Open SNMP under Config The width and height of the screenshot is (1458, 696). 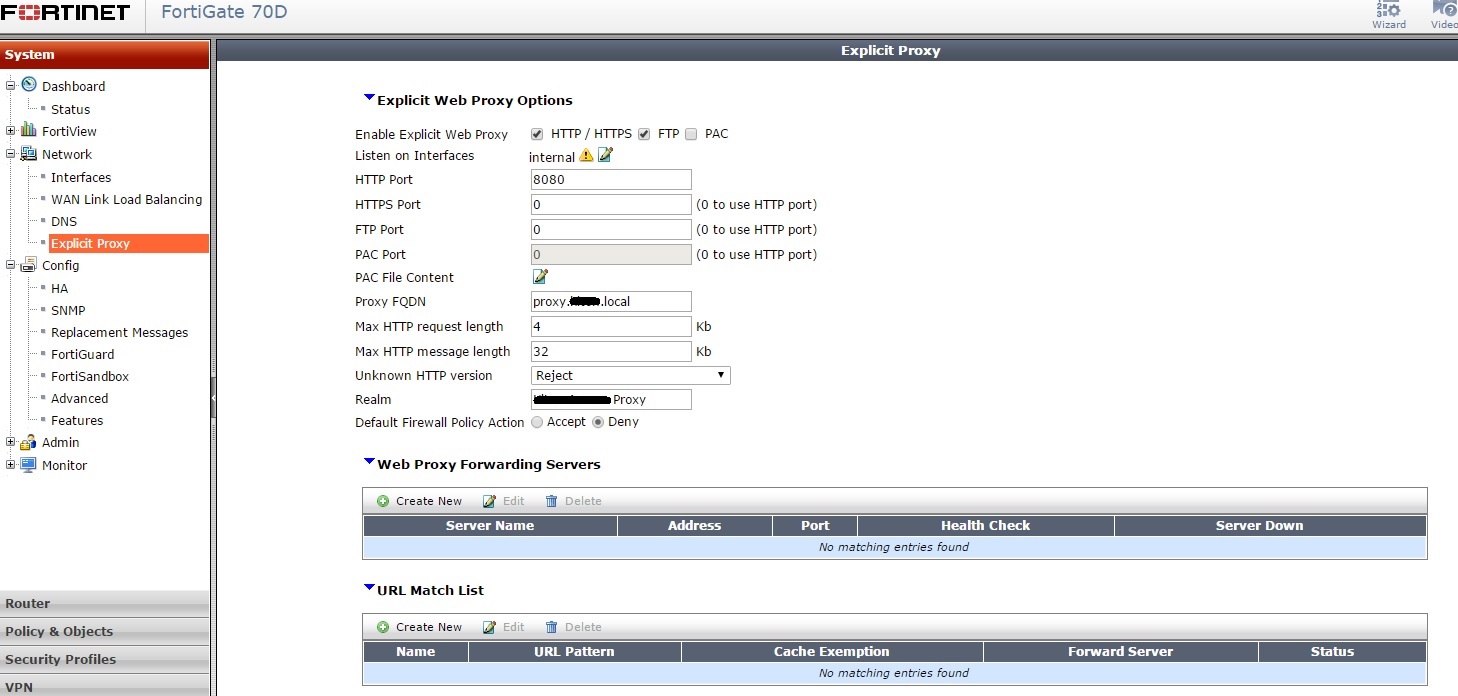pyautogui.click(x=68, y=310)
